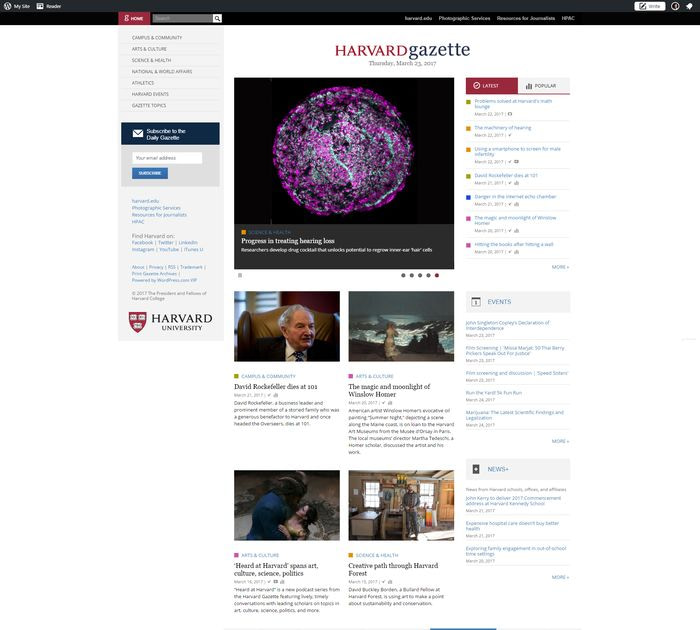Open 'David Rockefeller dies at 101' card headline
This screenshot has width=700, height=630.
click(x=275, y=387)
